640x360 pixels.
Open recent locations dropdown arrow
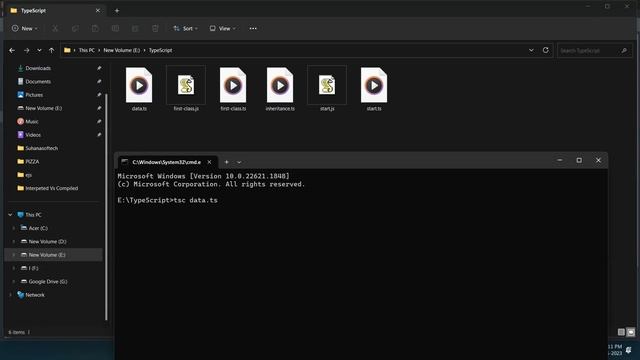39,50
